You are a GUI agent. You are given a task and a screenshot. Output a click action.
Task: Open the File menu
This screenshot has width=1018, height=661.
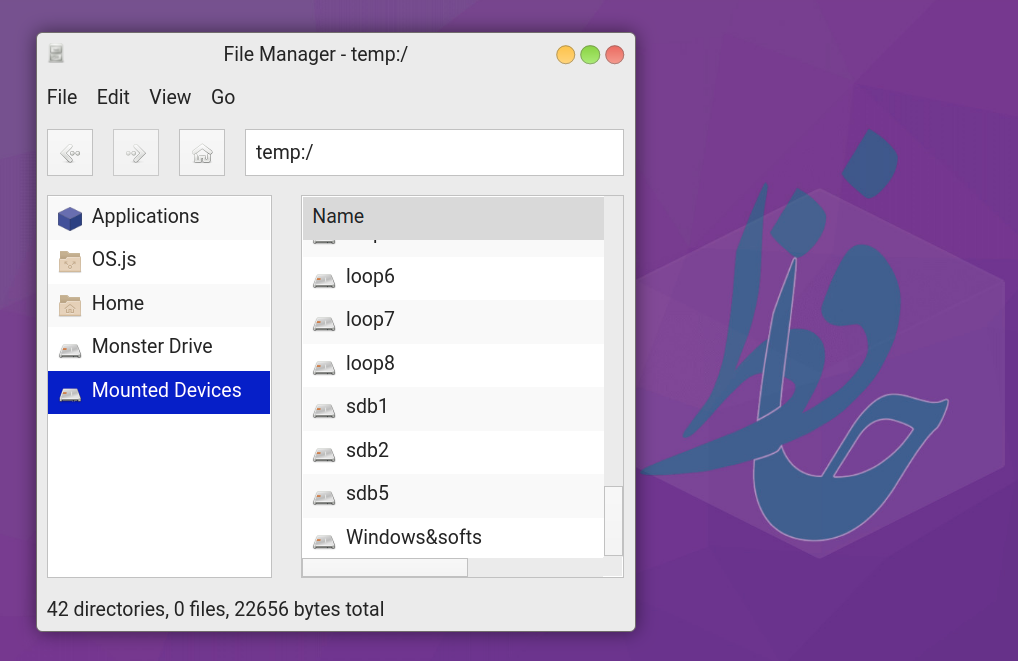[62, 97]
